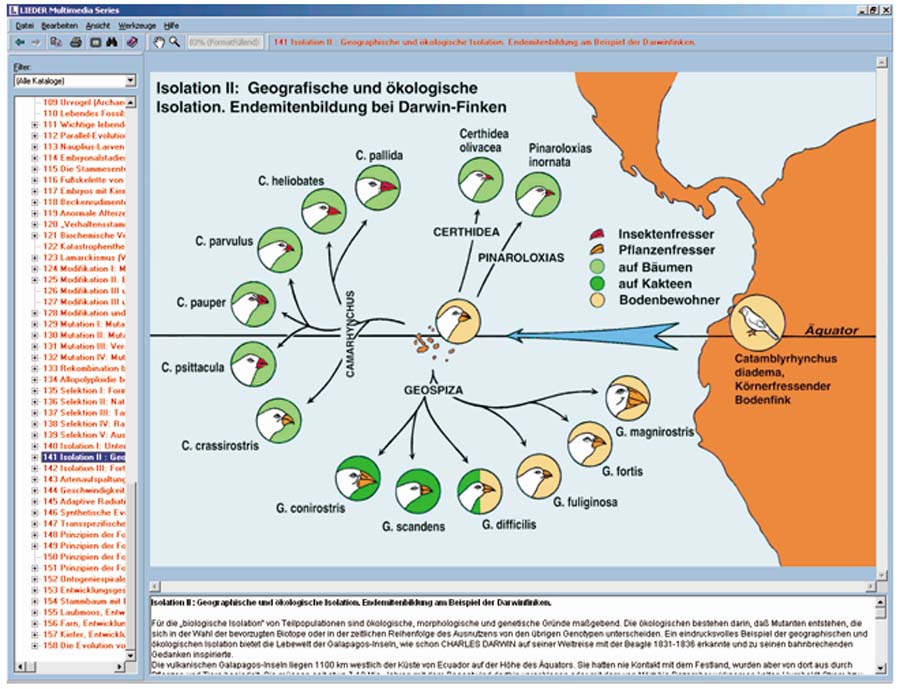Open the Werkzeuge menu

(136, 24)
